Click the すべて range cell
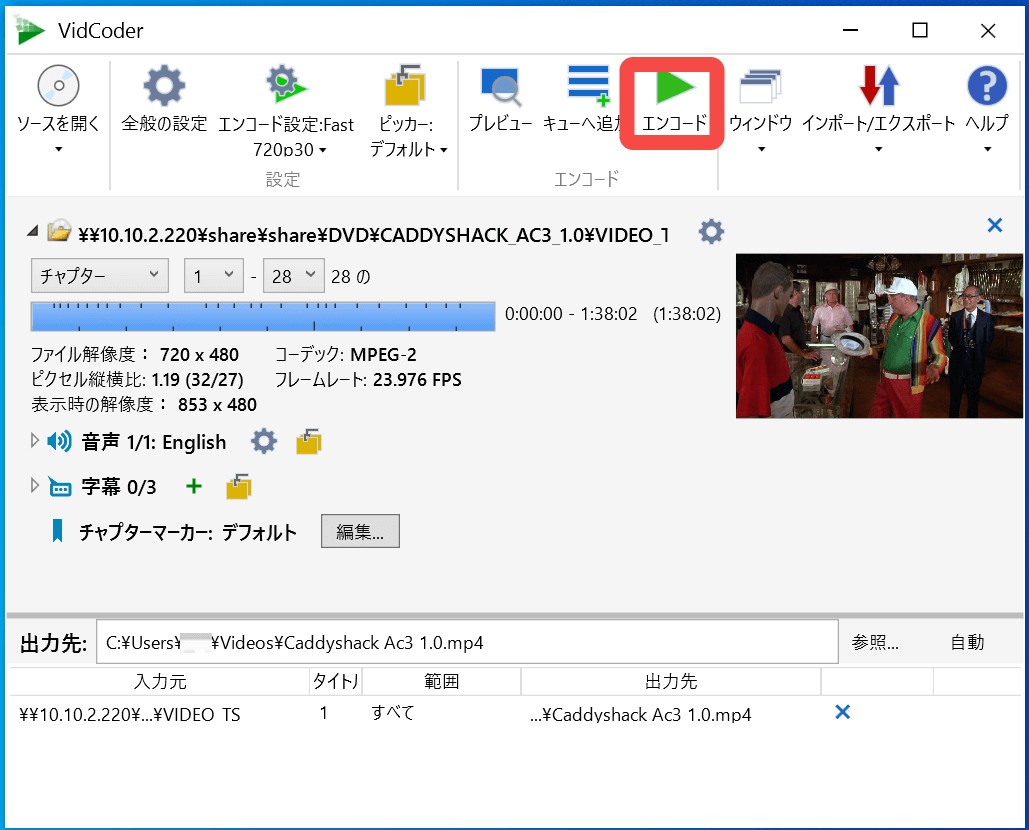 392,713
